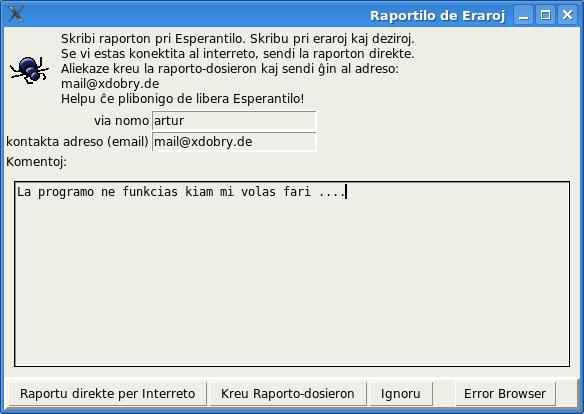Click the 'kontakta adreso (email)' input field

(234, 142)
